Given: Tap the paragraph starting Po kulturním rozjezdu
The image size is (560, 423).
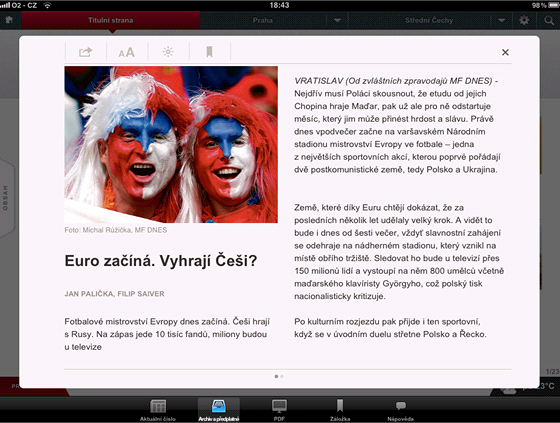Looking at the screenshot, I should click(x=390, y=328).
